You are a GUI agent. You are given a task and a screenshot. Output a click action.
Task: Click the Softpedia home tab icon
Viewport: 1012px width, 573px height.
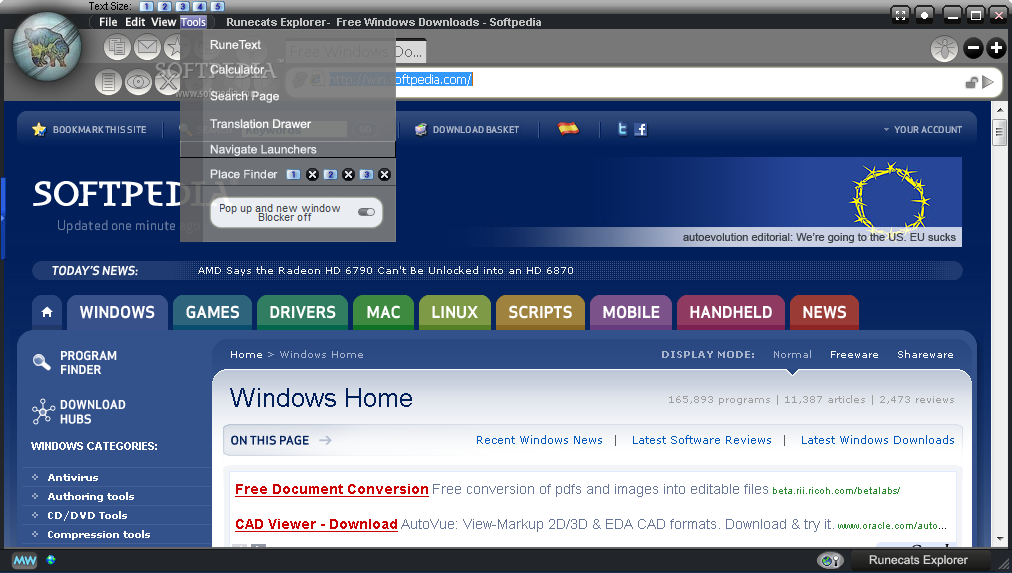click(47, 312)
